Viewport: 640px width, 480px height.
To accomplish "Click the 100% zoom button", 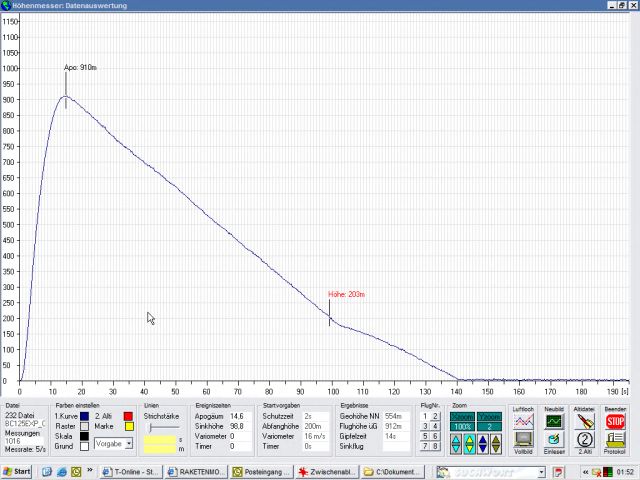I will tap(462, 427).
